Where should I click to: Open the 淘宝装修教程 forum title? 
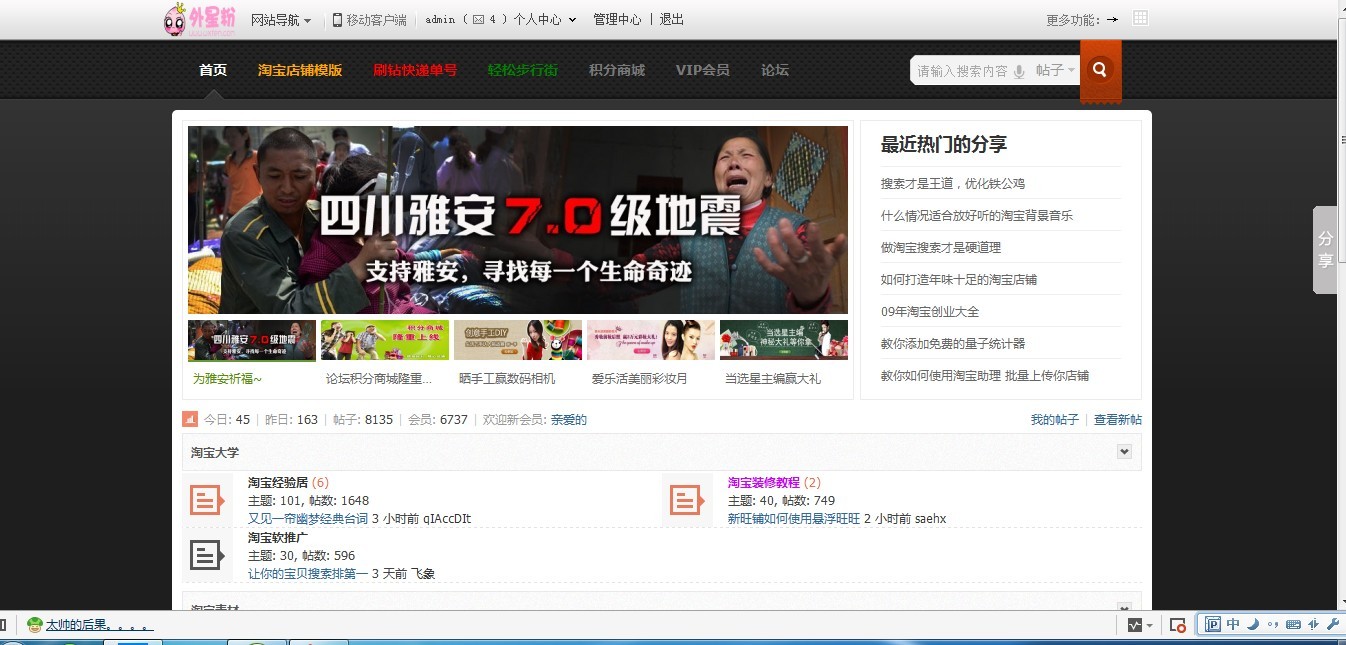click(x=764, y=483)
